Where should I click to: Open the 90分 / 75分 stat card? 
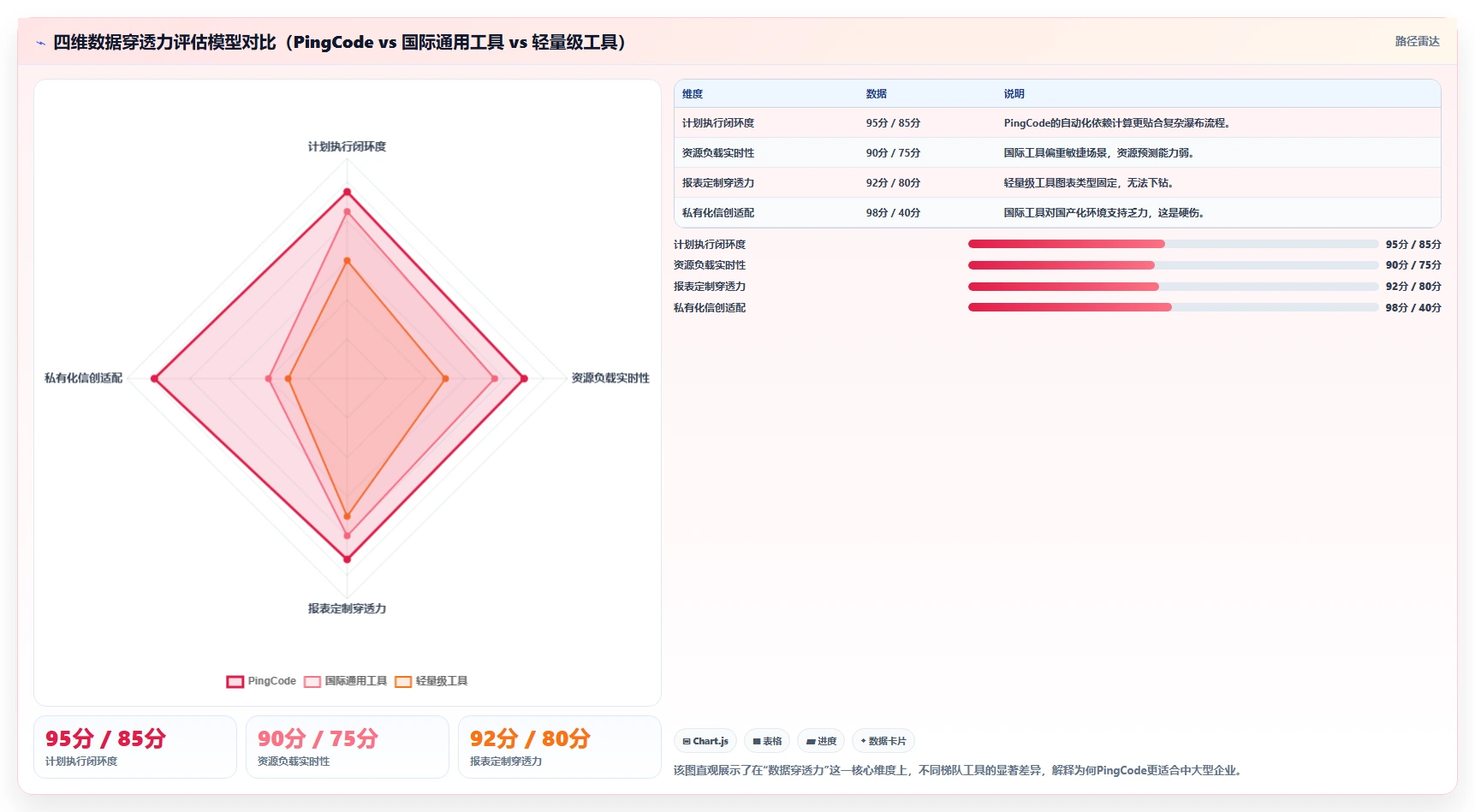(348, 747)
